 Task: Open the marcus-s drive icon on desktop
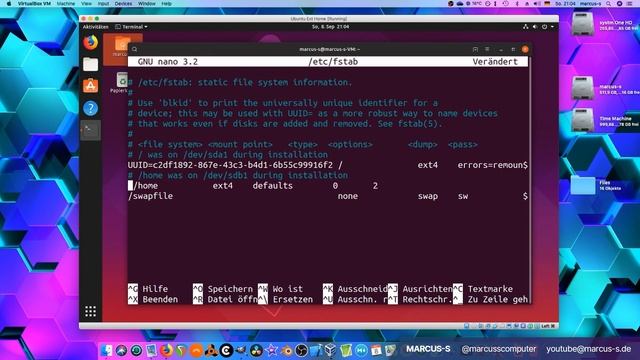[x=582, y=88]
